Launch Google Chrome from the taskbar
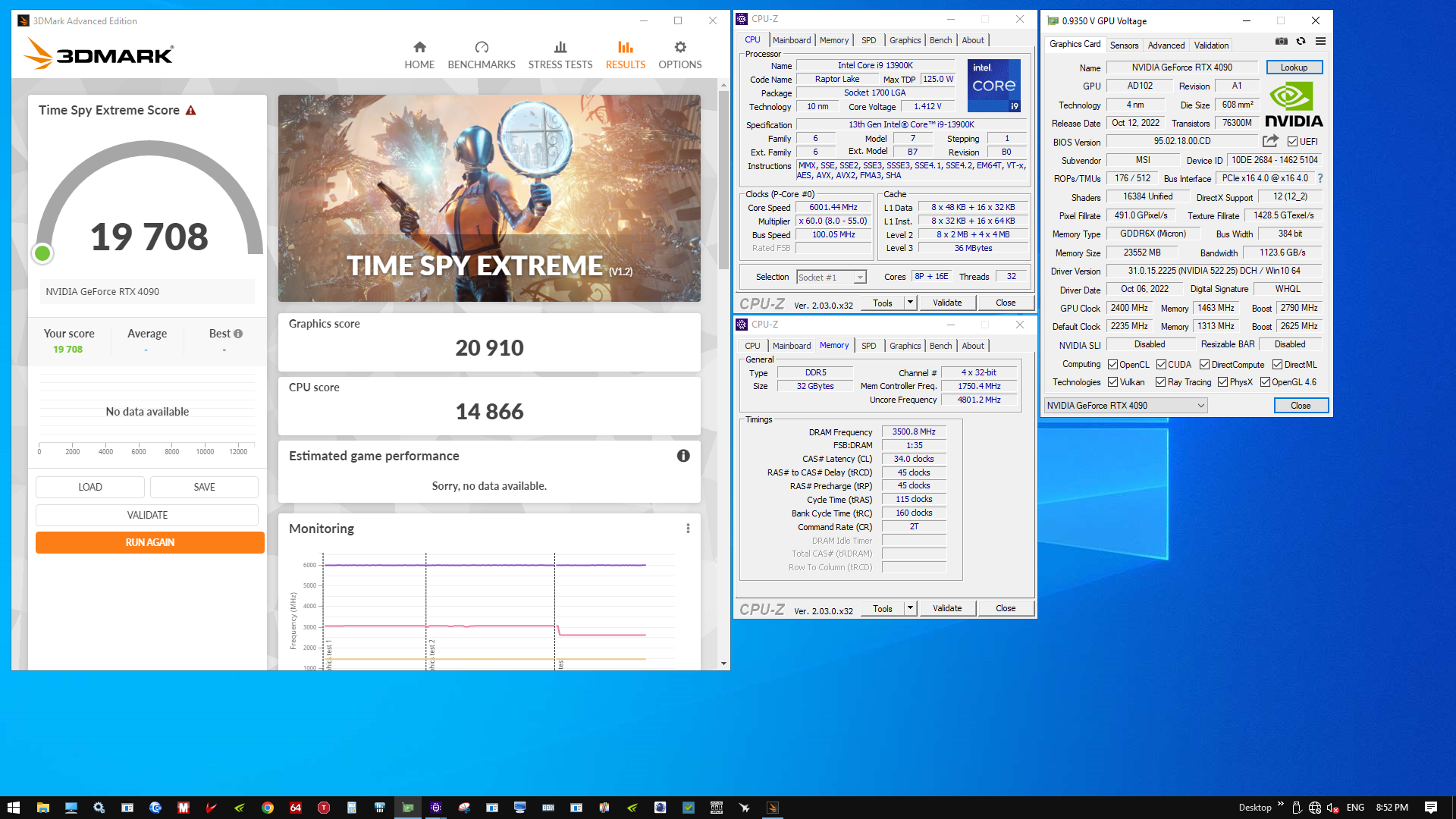This screenshot has height=819, width=1456. click(x=268, y=808)
